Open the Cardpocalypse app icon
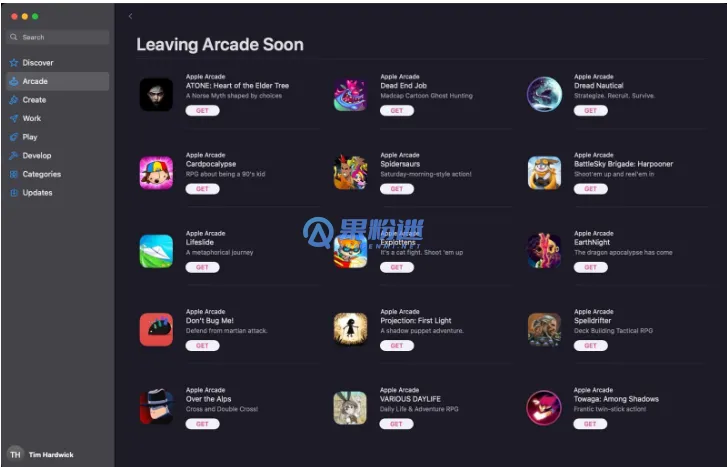Screen dimensions: 727x467 156,173
